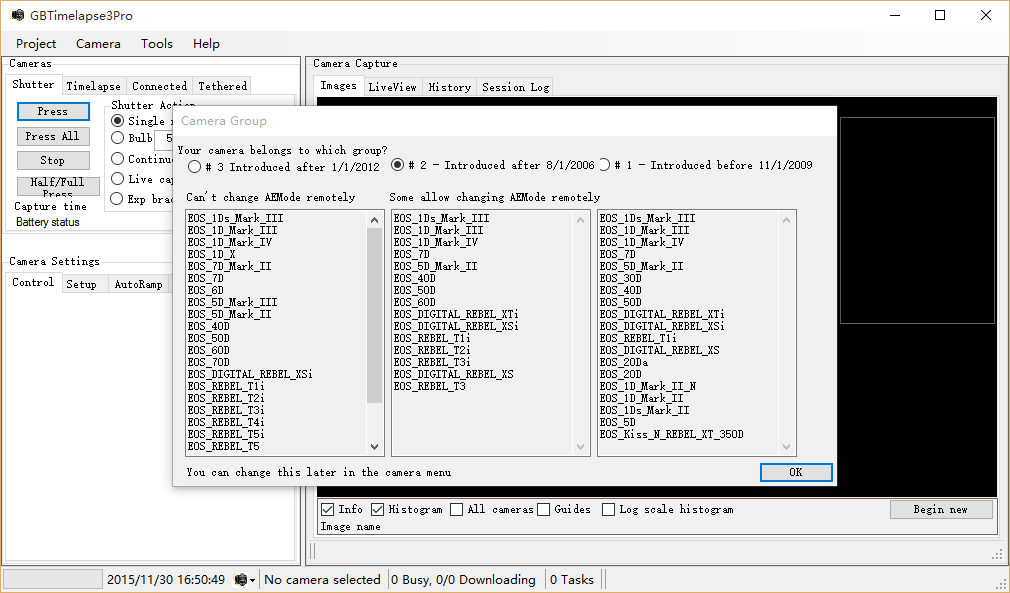Click the Press shutter button
Screen dimensions: 1010x593
pyautogui.click(x=53, y=111)
